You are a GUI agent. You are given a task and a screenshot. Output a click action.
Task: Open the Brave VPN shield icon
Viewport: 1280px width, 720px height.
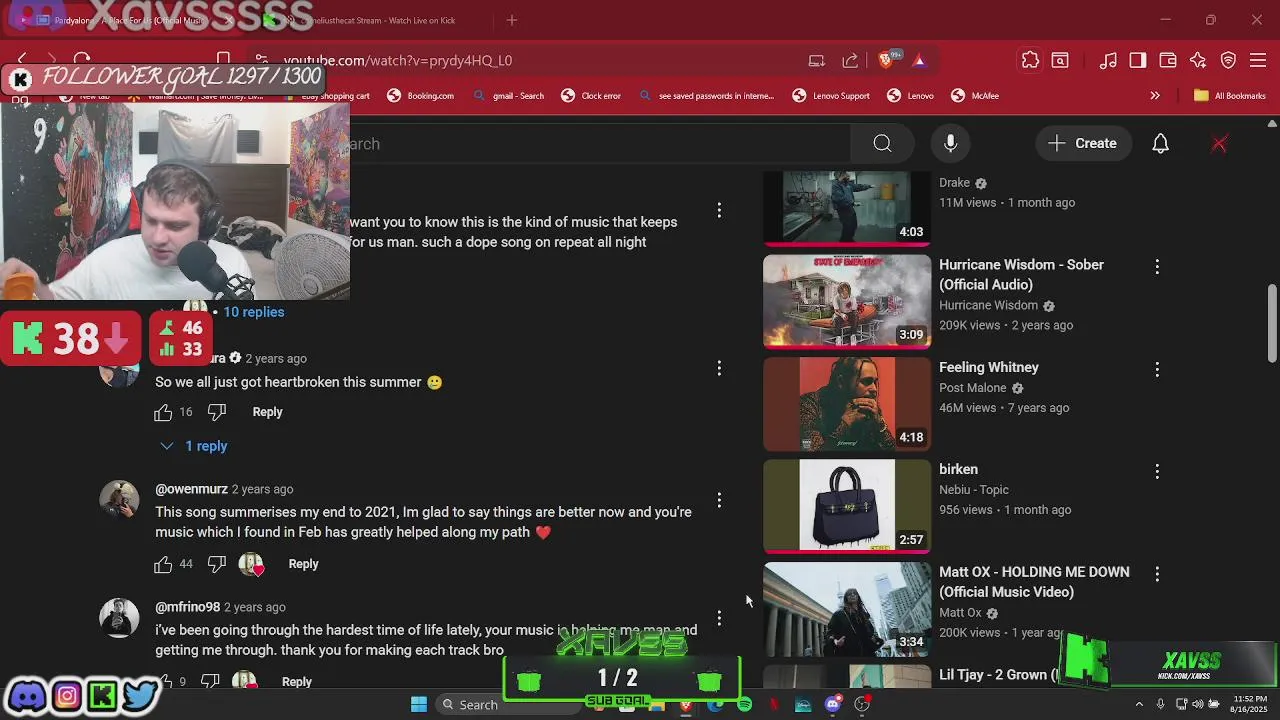pyautogui.click(x=1228, y=61)
